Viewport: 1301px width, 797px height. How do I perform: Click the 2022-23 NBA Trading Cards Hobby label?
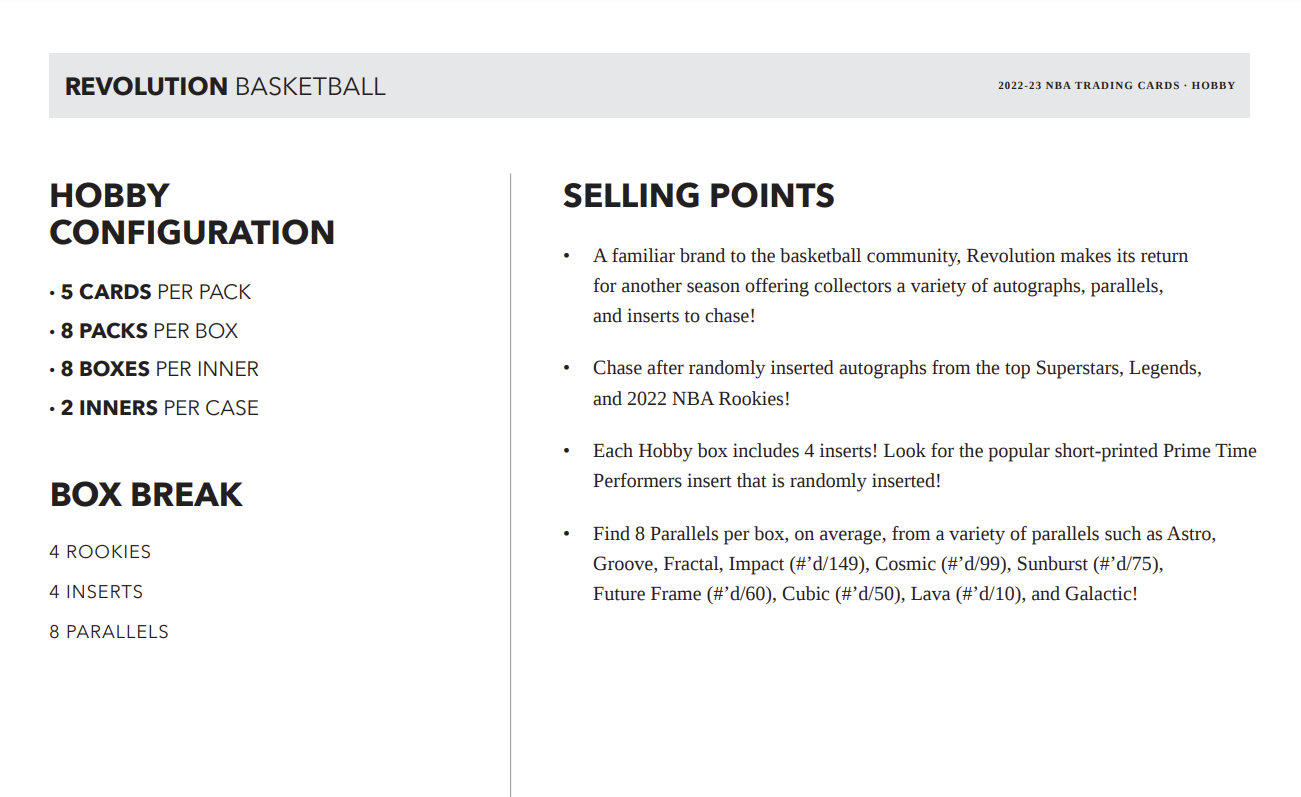point(1116,86)
